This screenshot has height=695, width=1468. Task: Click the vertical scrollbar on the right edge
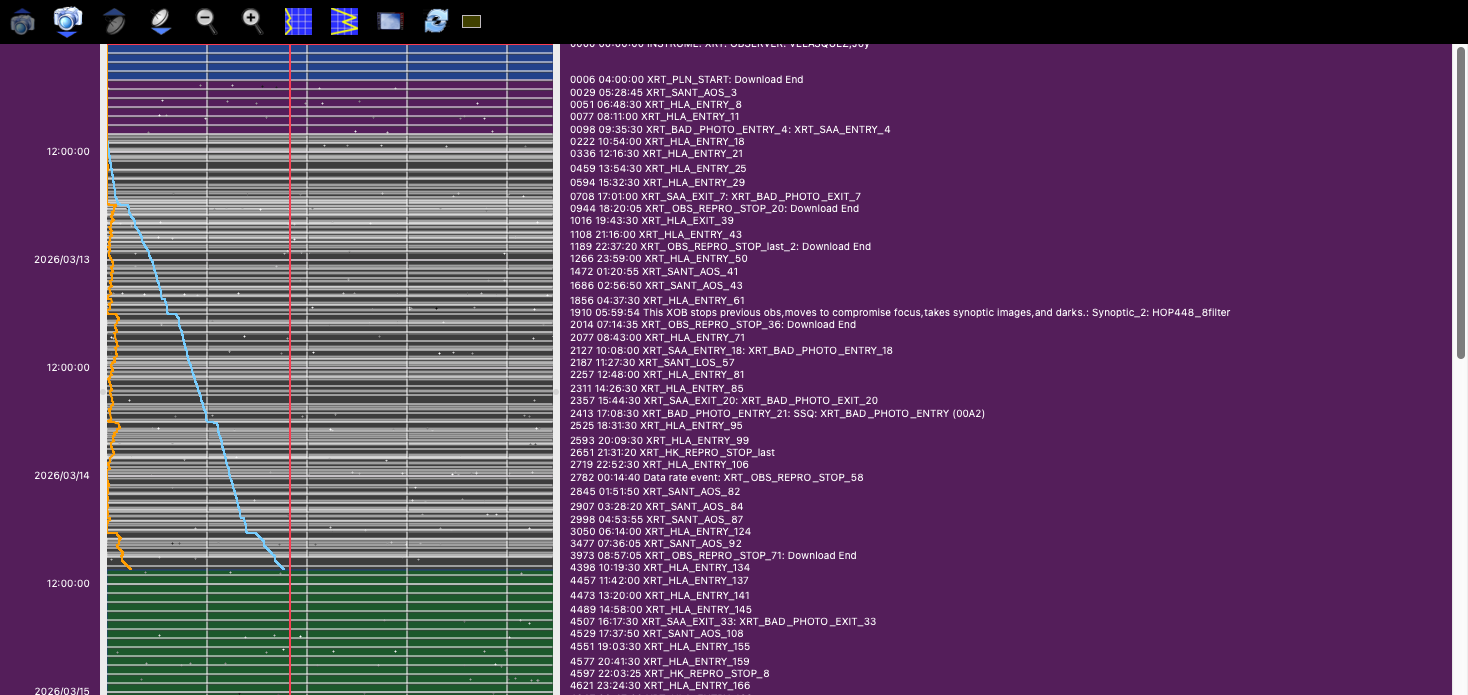[x=1461, y=200]
